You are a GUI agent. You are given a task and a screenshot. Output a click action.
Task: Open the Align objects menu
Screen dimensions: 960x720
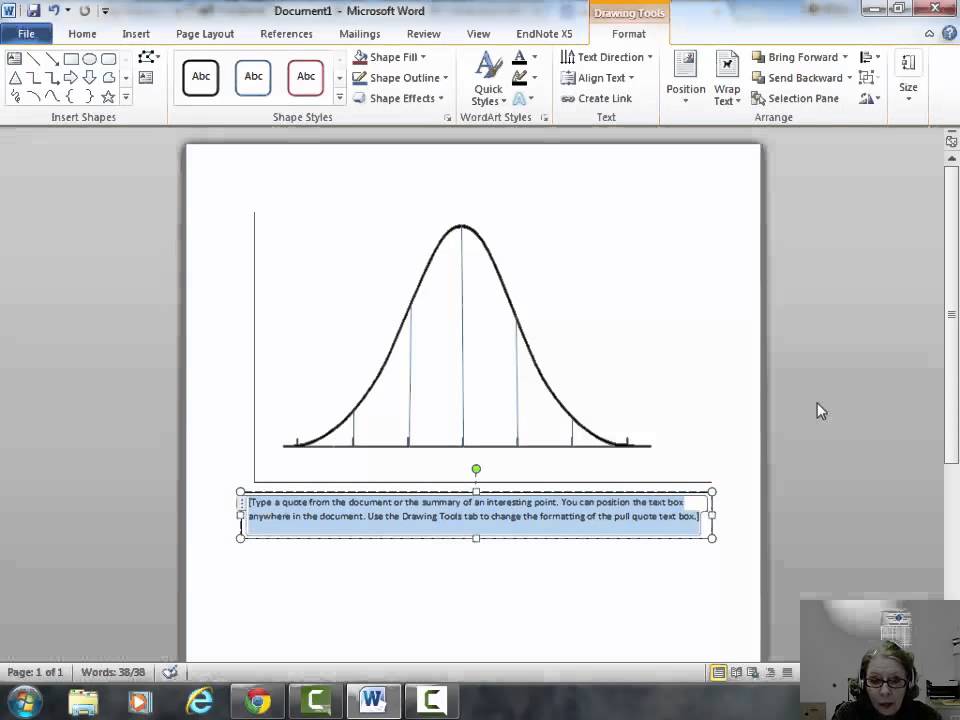[869, 57]
